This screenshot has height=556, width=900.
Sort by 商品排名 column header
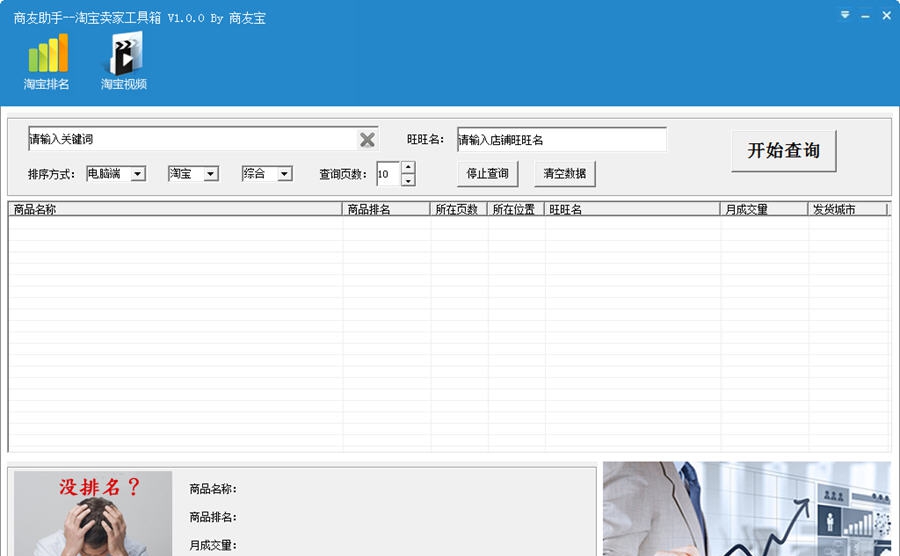(386, 209)
